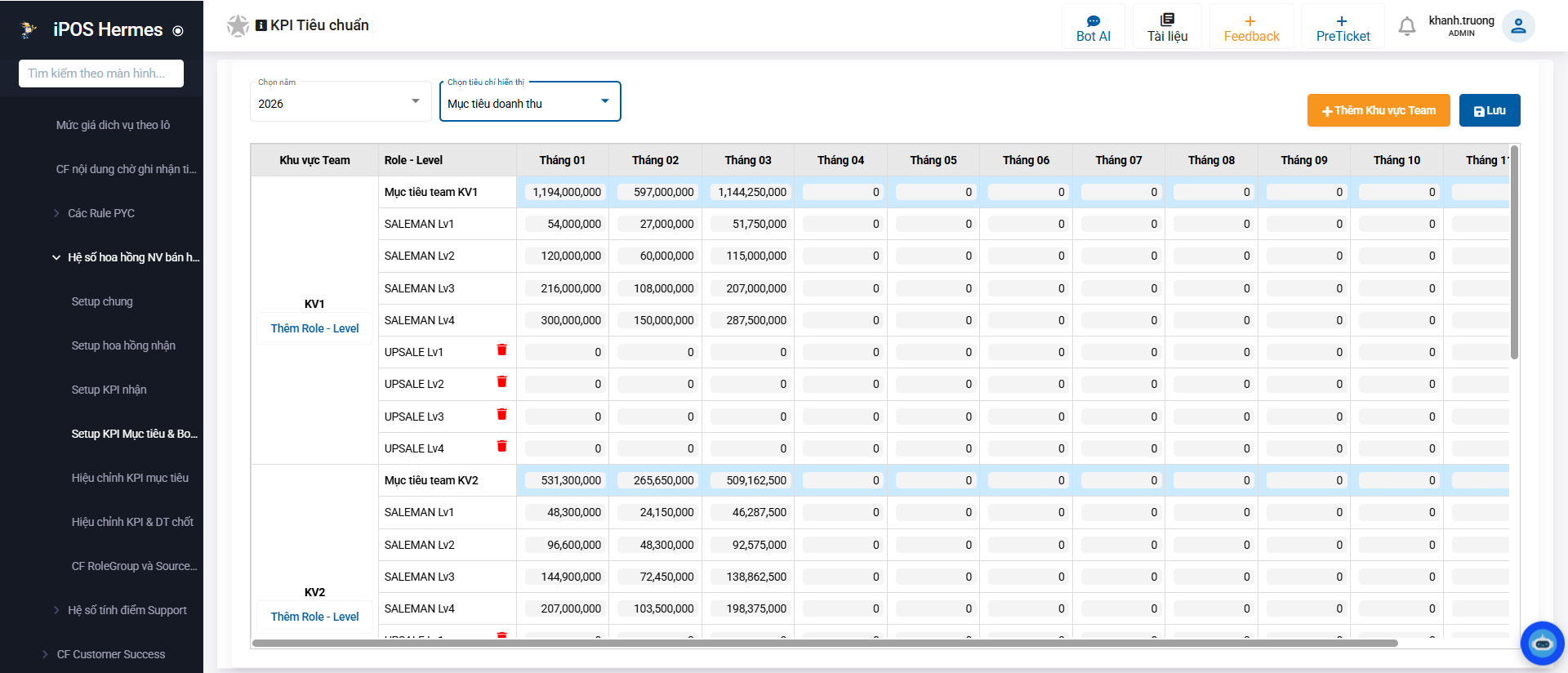Click the Tháng 01 column header
Viewport: 1568px width, 673px height.
(563, 160)
